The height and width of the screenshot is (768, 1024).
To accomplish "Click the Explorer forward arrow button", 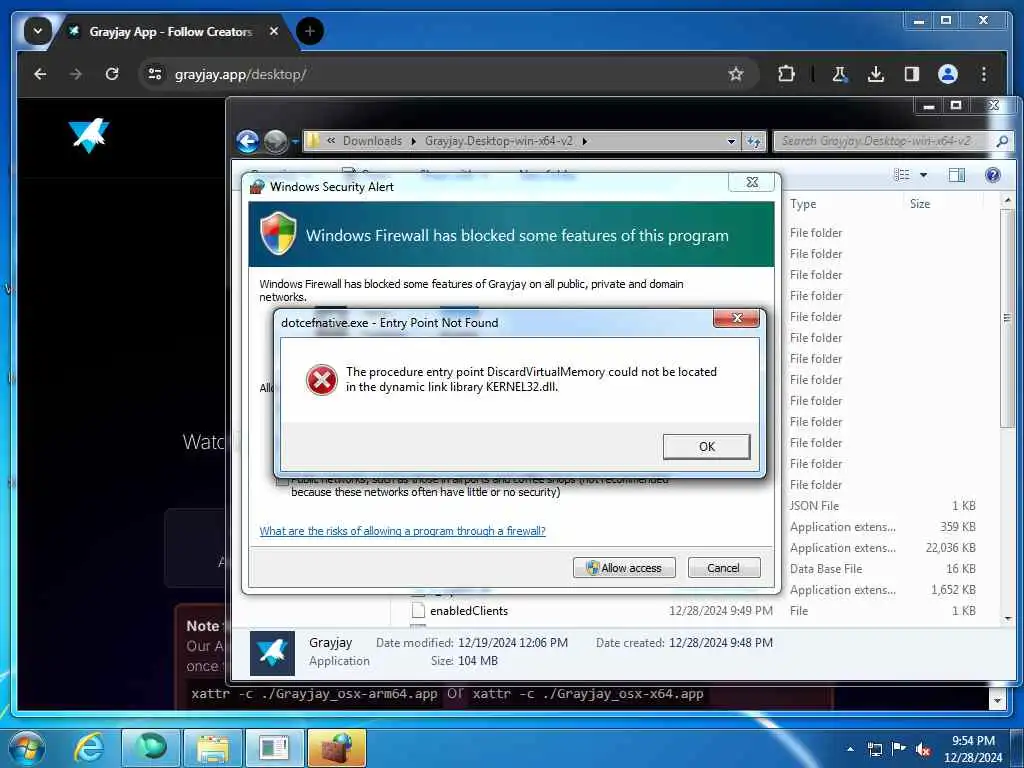I will tap(276, 141).
